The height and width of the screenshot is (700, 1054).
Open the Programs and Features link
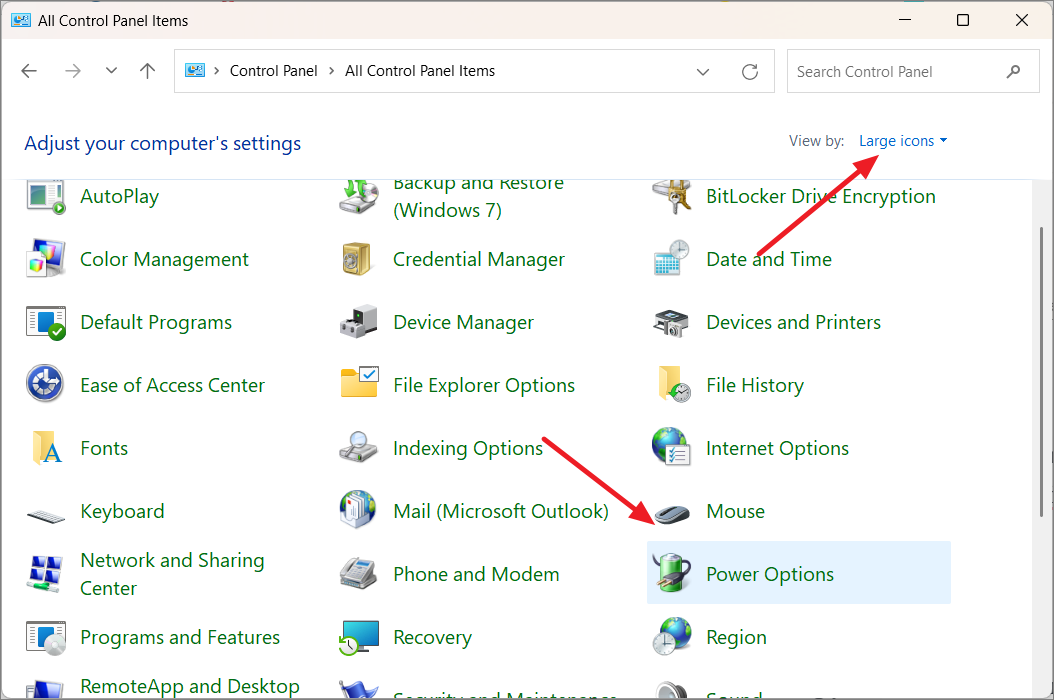[180, 637]
